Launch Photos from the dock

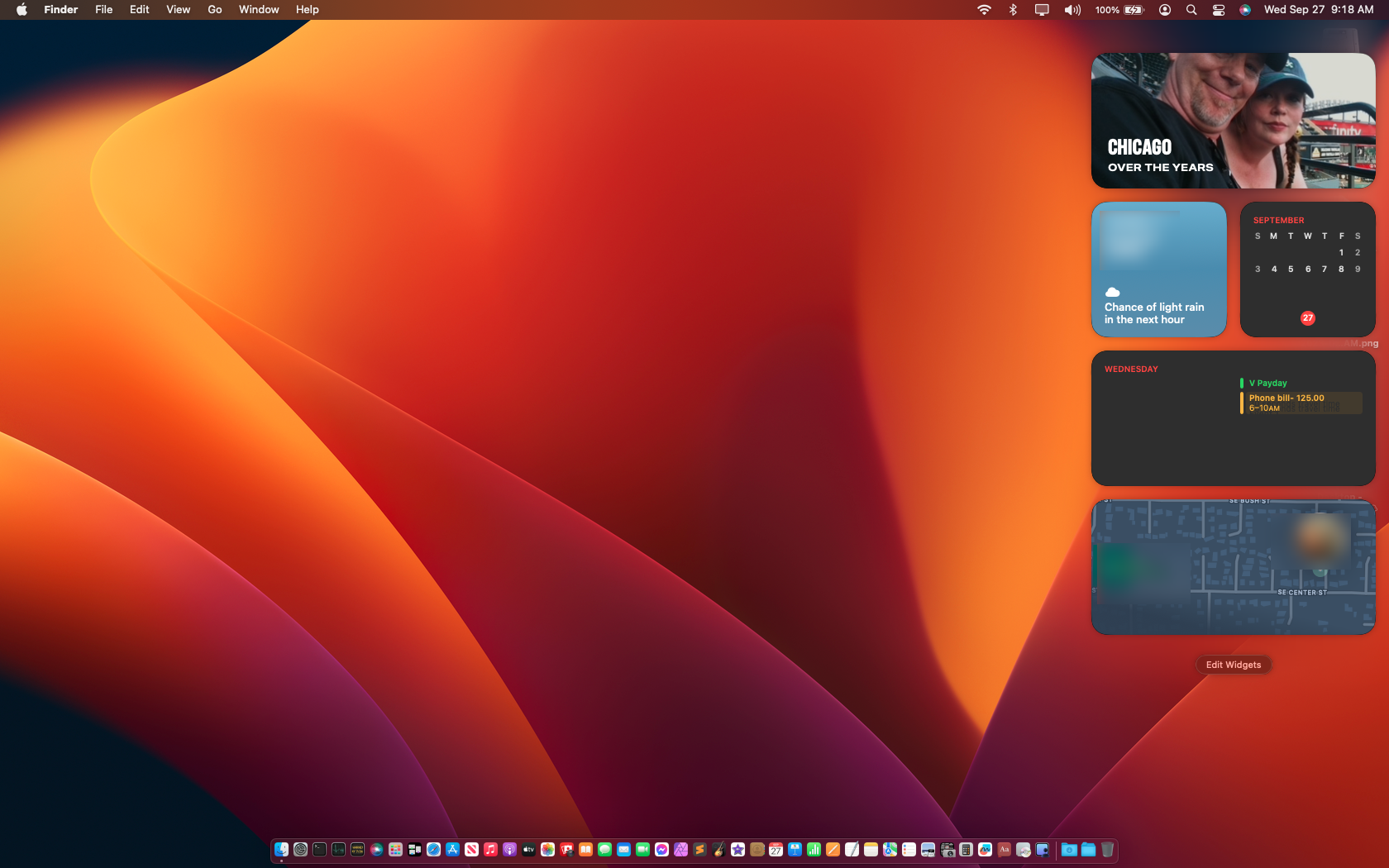click(x=547, y=849)
